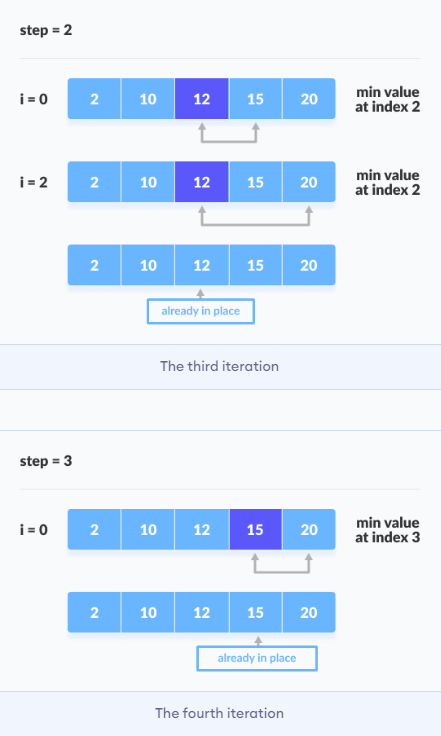Screen dimensions: 441x736
Task: Click the 'i = 2' row label
Action: [34, 182]
